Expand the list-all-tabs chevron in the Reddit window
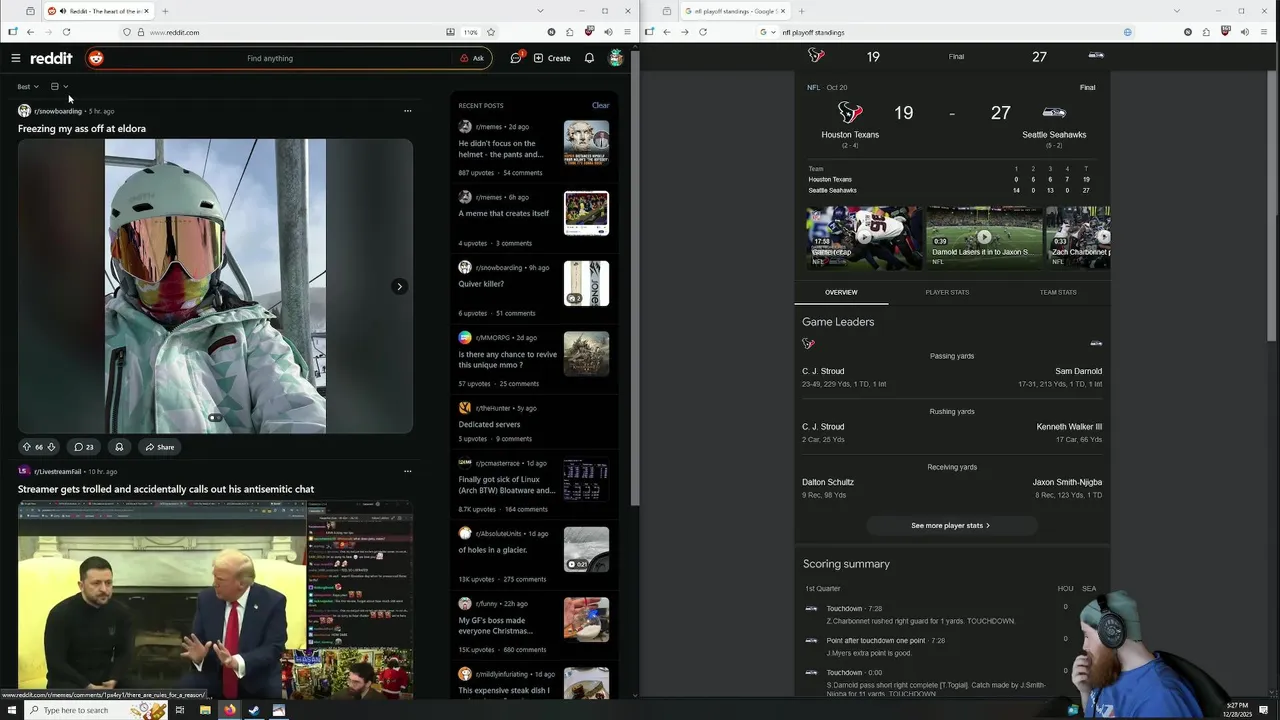1280x720 pixels. click(540, 11)
